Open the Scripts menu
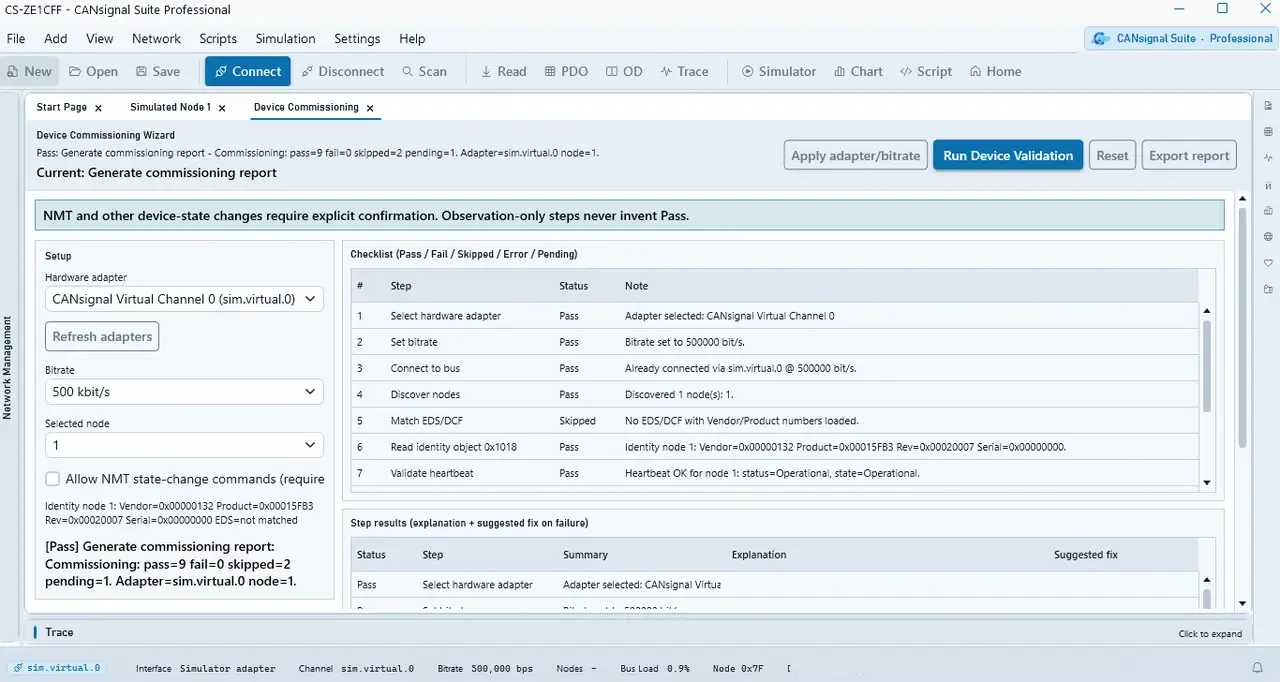Screen dimensions: 1280x682 [218, 38]
